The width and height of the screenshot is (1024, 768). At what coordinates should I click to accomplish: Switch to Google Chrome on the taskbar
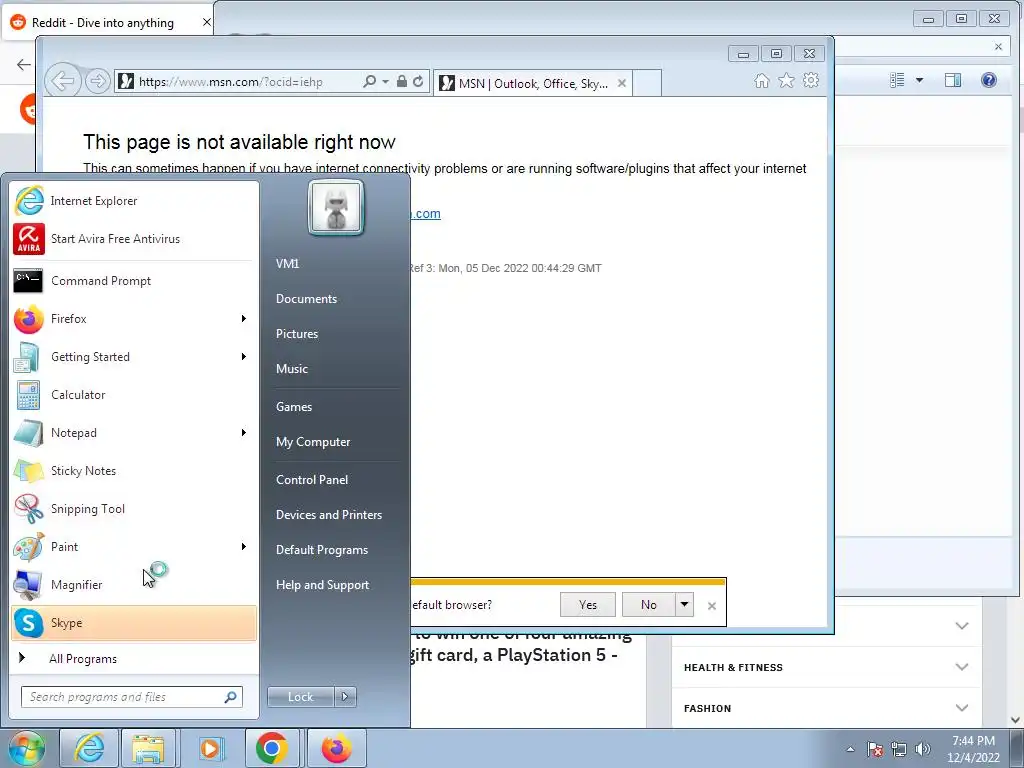point(272,748)
